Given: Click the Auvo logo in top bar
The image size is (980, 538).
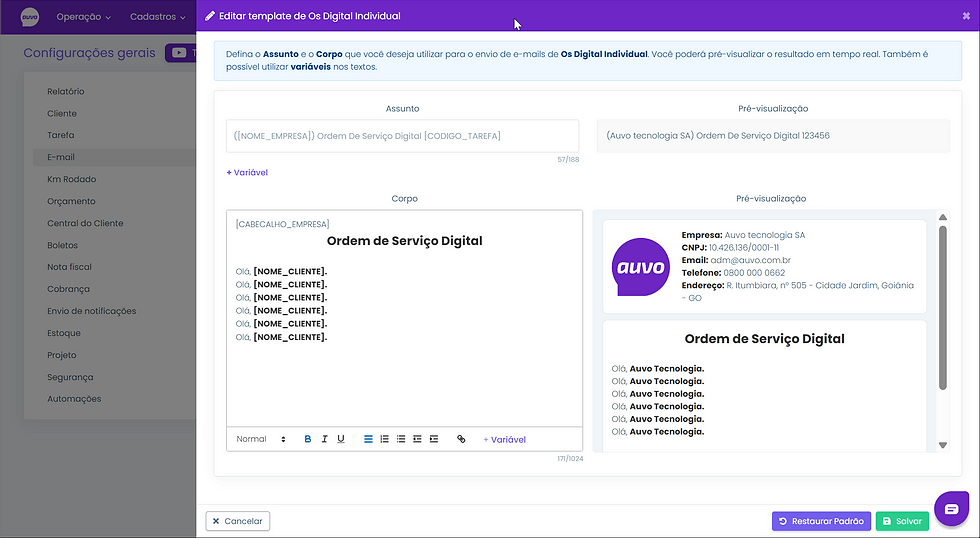Looking at the screenshot, I should point(29,17).
